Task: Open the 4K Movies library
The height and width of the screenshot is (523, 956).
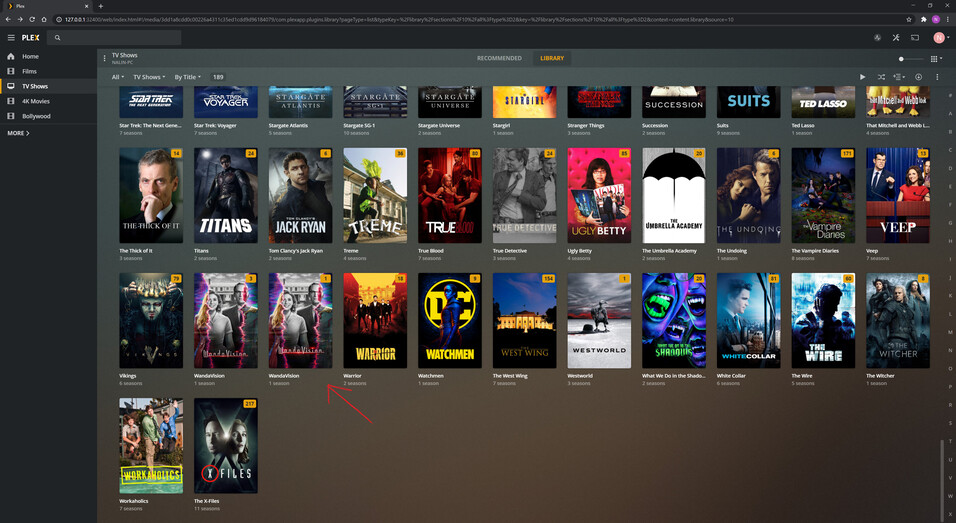Action: coord(49,101)
